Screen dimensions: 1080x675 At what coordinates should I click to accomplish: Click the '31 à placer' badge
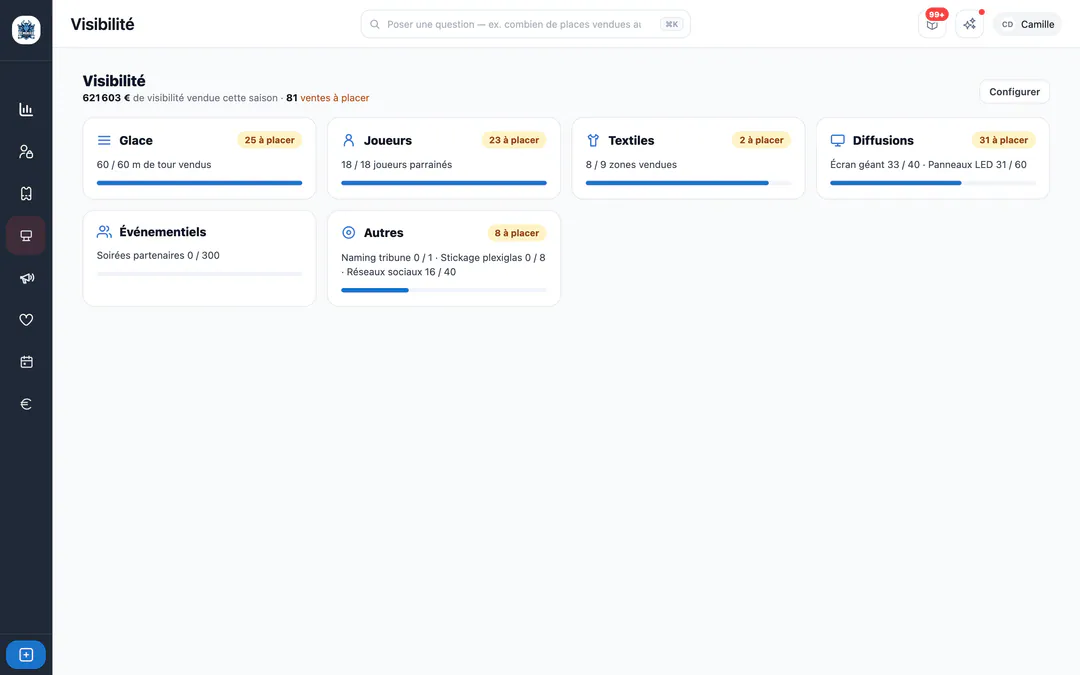[1004, 140]
